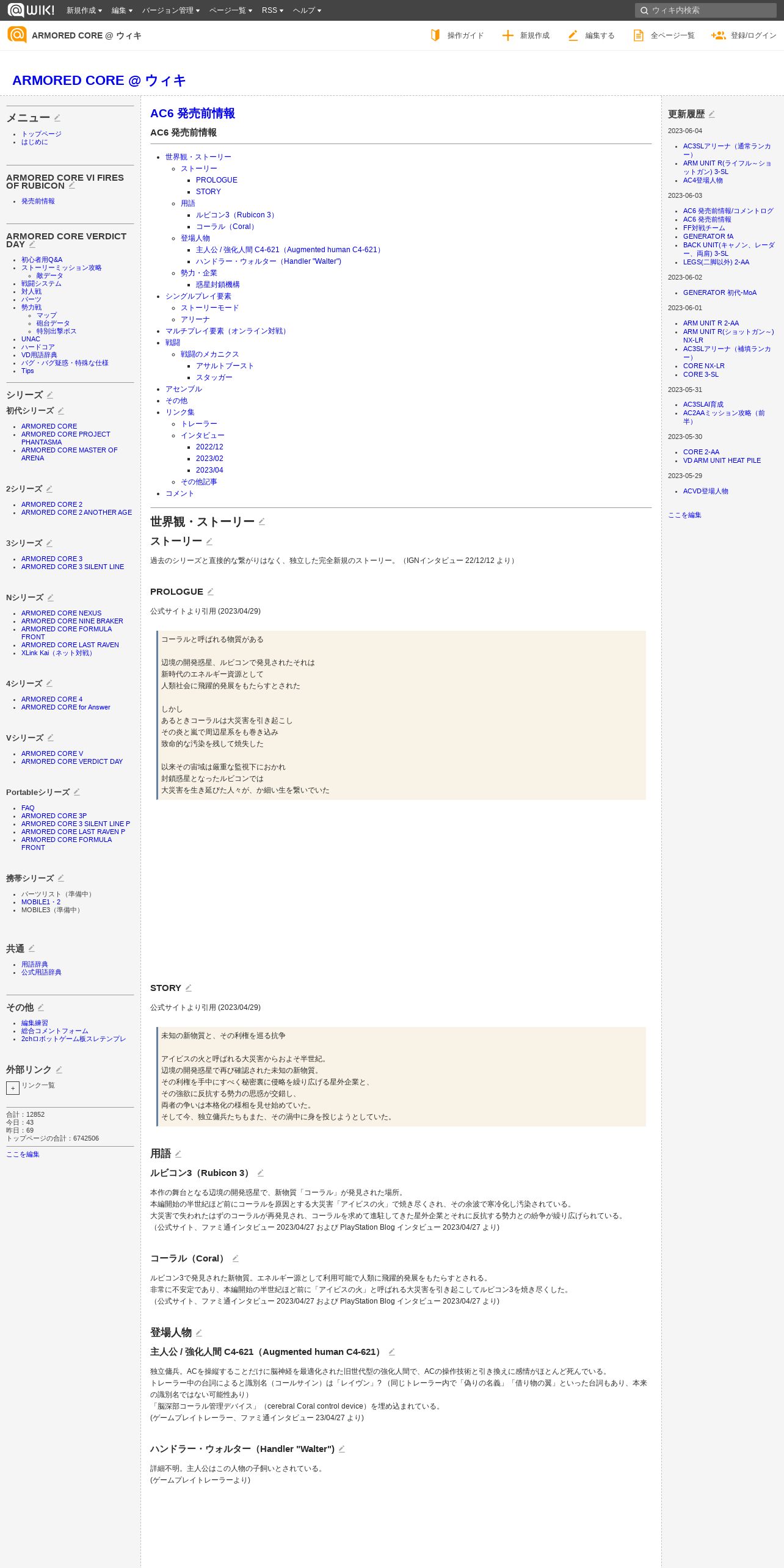The height and width of the screenshot is (1568, 784).
Task: Open the AC6 発売前情報 title link
Action: [192, 114]
